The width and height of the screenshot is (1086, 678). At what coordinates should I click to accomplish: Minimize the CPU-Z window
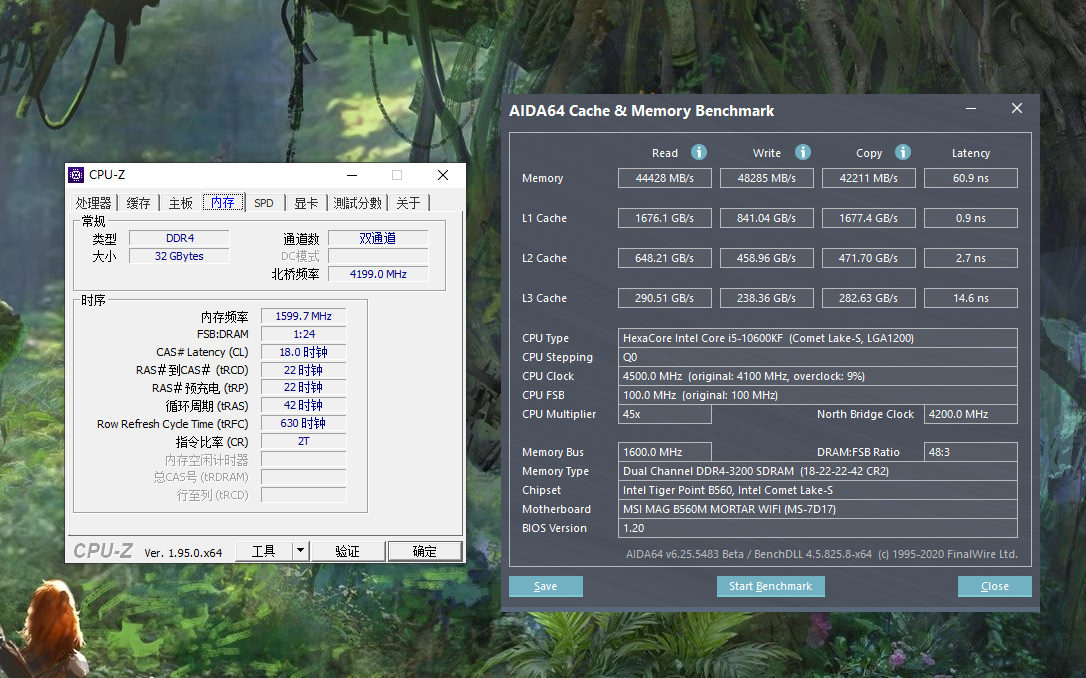point(352,175)
